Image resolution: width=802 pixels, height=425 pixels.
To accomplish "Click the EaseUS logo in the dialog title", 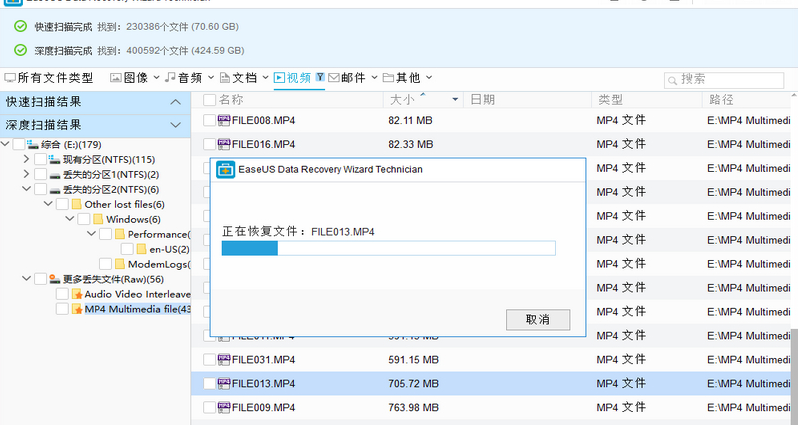I will point(226,169).
